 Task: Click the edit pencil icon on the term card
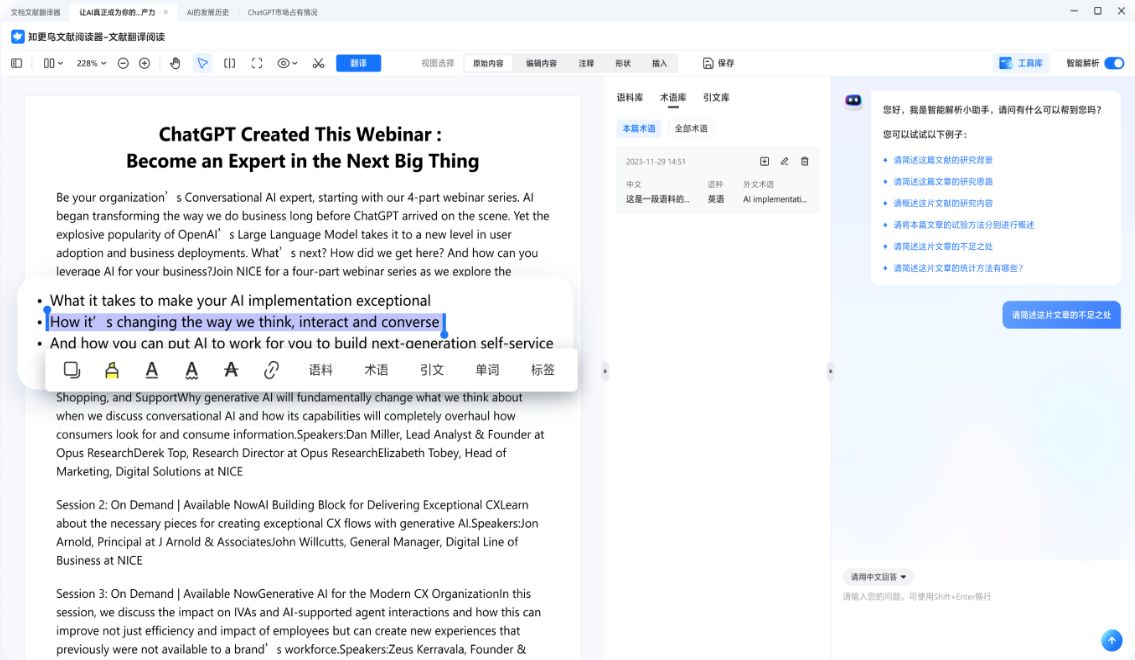tap(784, 161)
